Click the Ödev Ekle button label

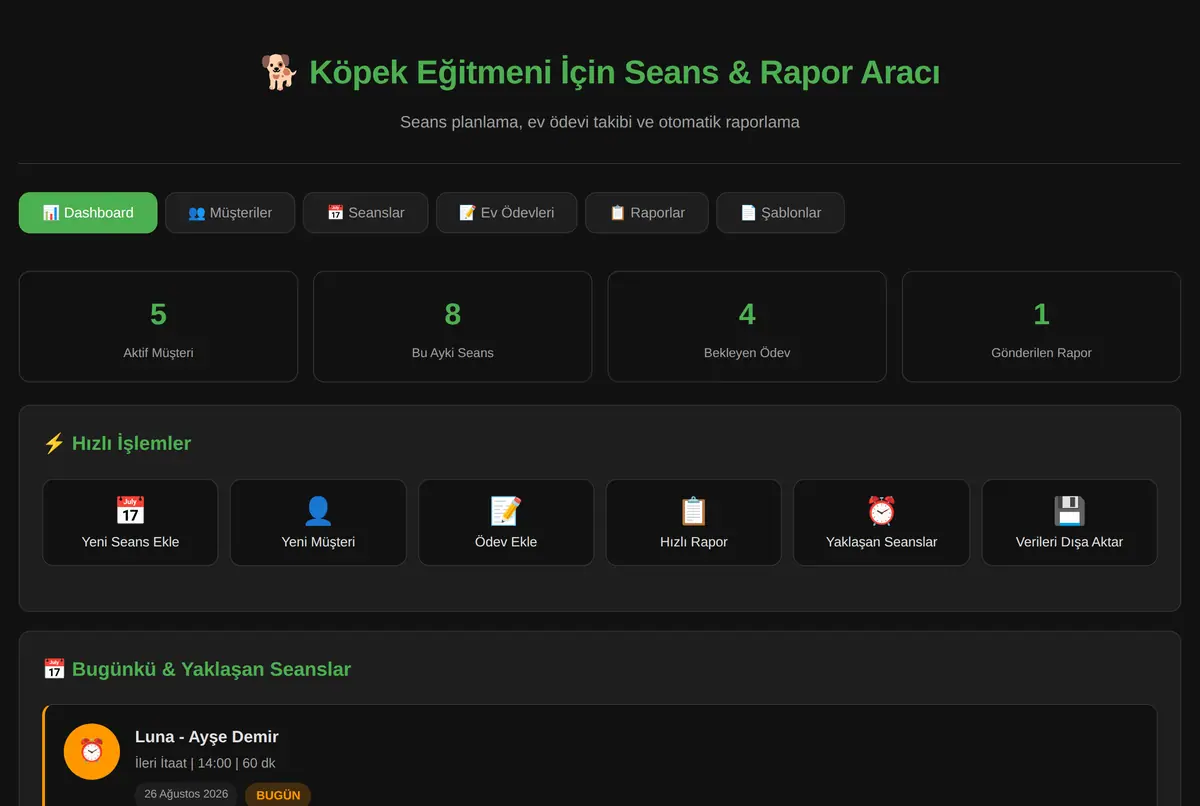point(506,542)
